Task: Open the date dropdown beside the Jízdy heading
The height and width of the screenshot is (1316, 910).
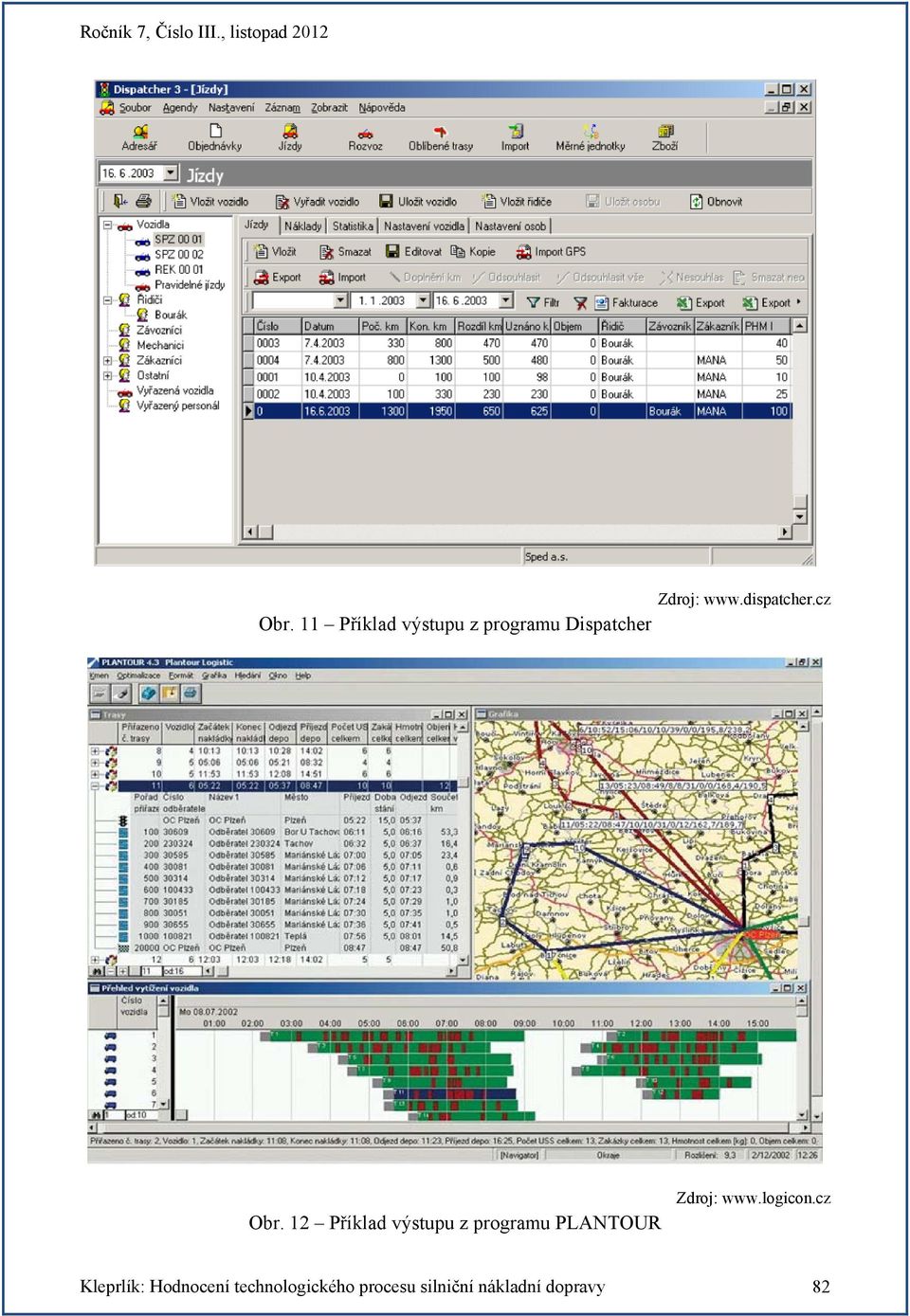Action: [x=171, y=173]
